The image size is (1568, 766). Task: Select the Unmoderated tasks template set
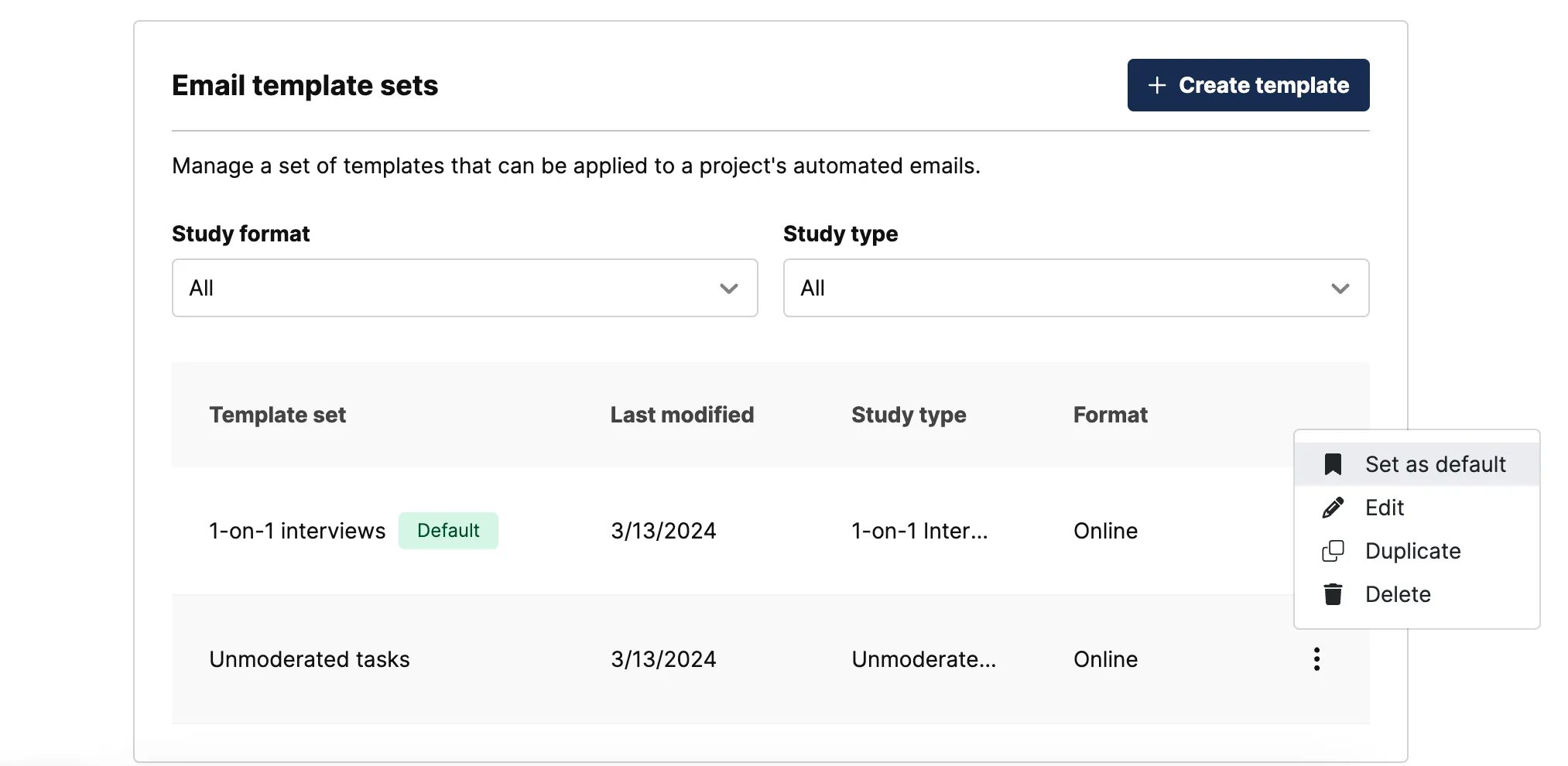tap(310, 659)
